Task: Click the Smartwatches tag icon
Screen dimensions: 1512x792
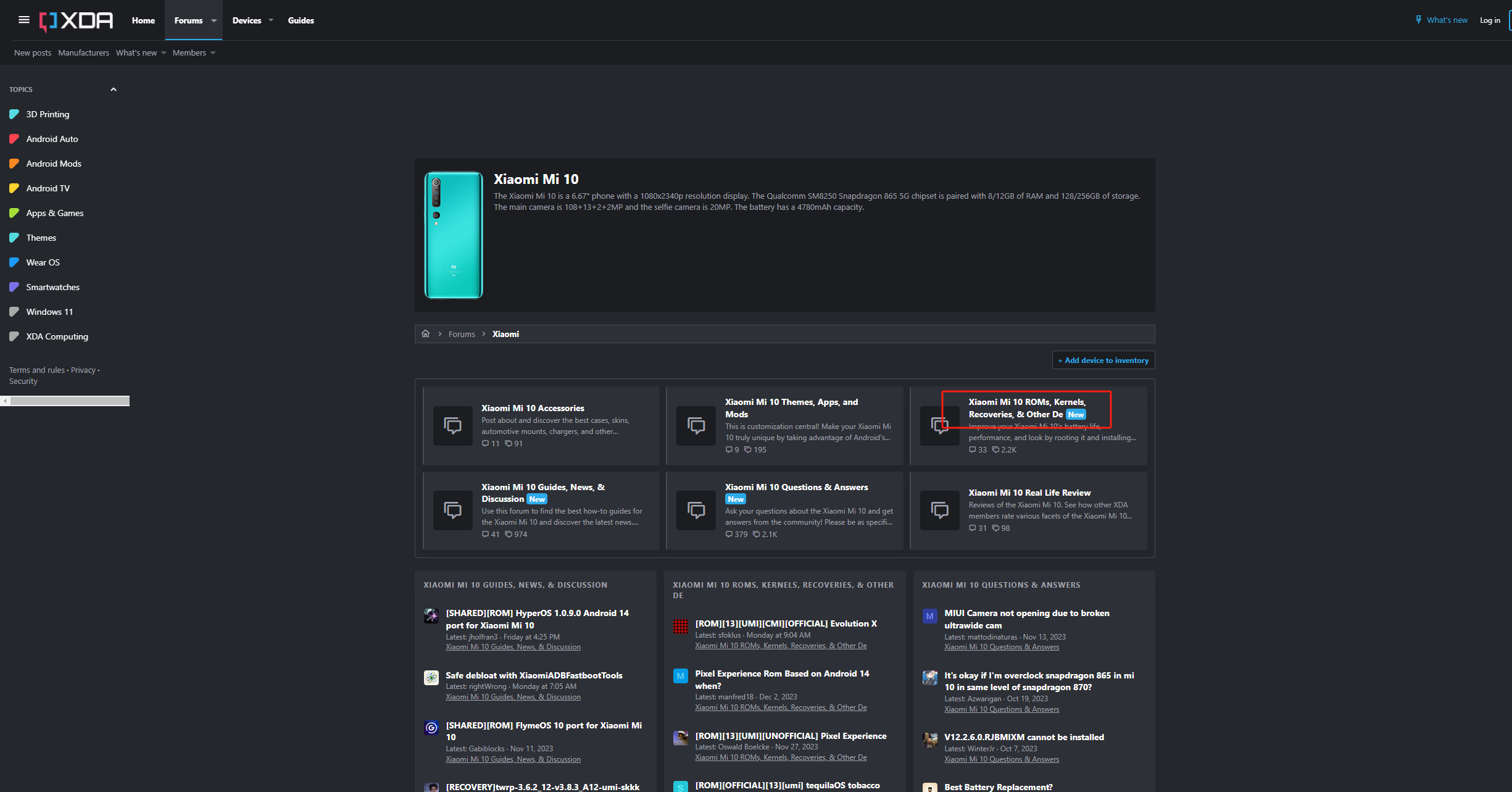Action: (14, 287)
